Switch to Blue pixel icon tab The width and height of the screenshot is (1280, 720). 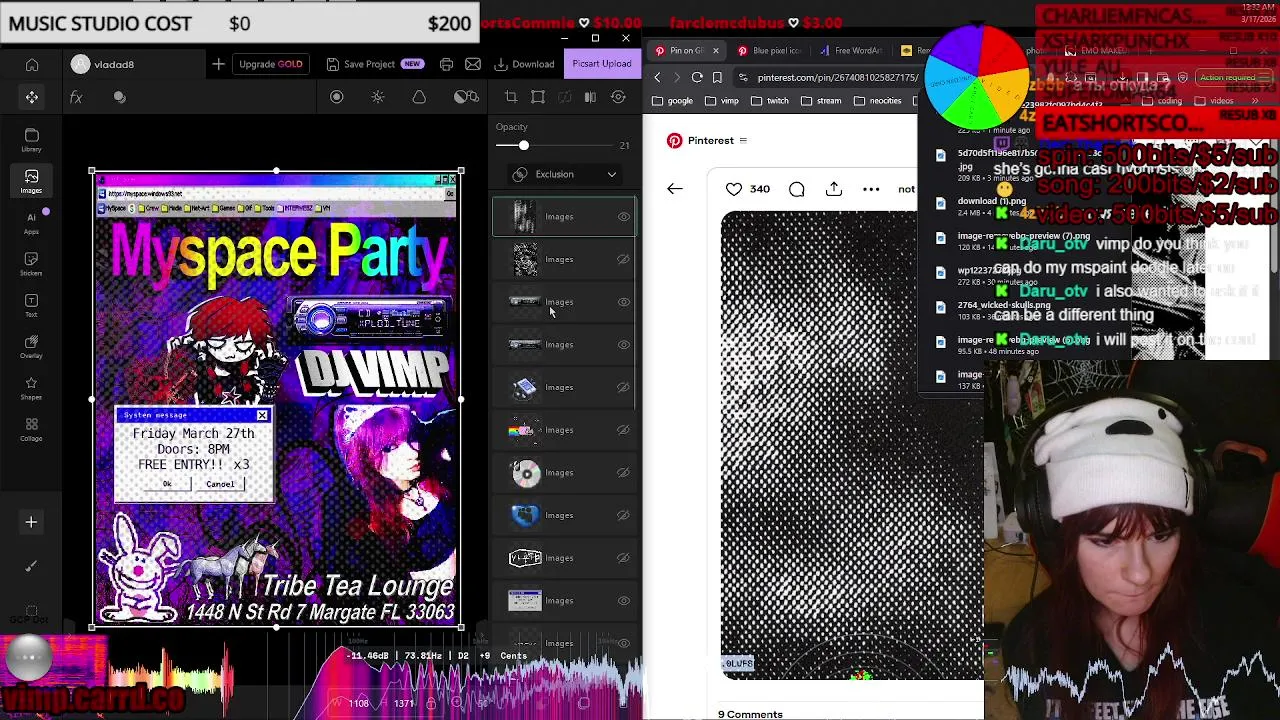(x=770, y=50)
